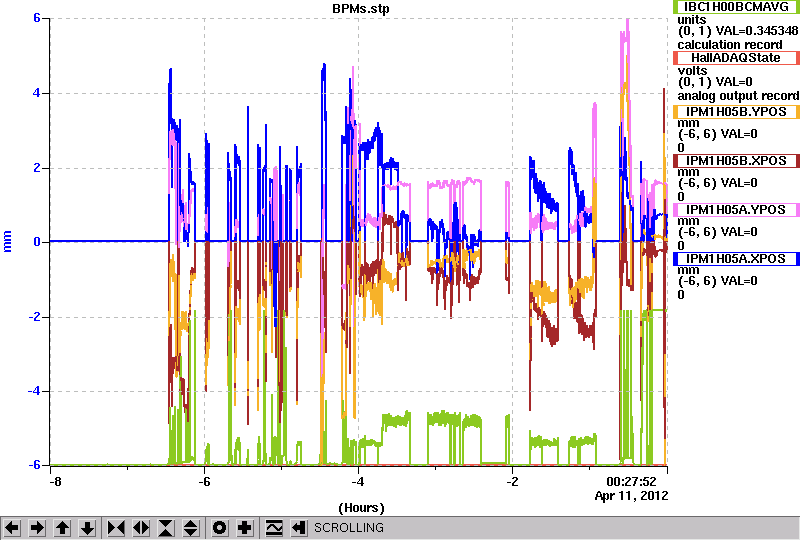800x540 pixels.
Task: Click the x-axis tick label -2
Action: [x=512, y=482]
